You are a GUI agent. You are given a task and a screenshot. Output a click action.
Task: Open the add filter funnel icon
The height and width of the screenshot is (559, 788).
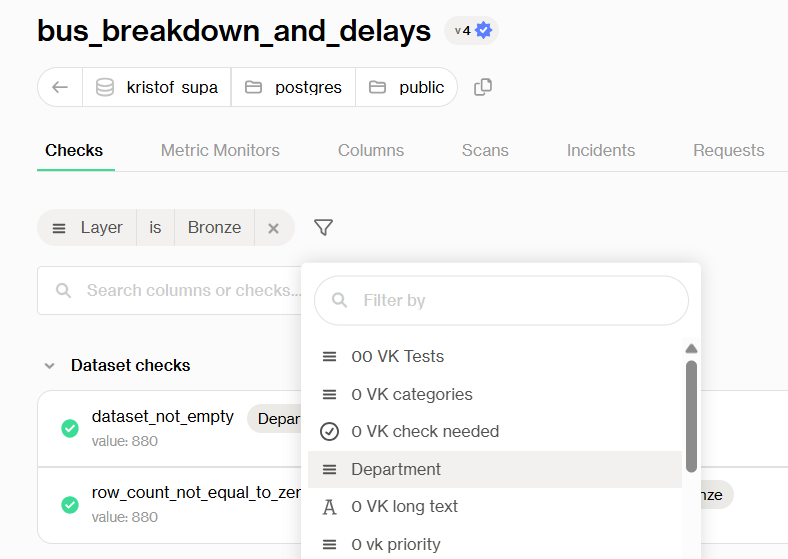[x=323, y=228]
